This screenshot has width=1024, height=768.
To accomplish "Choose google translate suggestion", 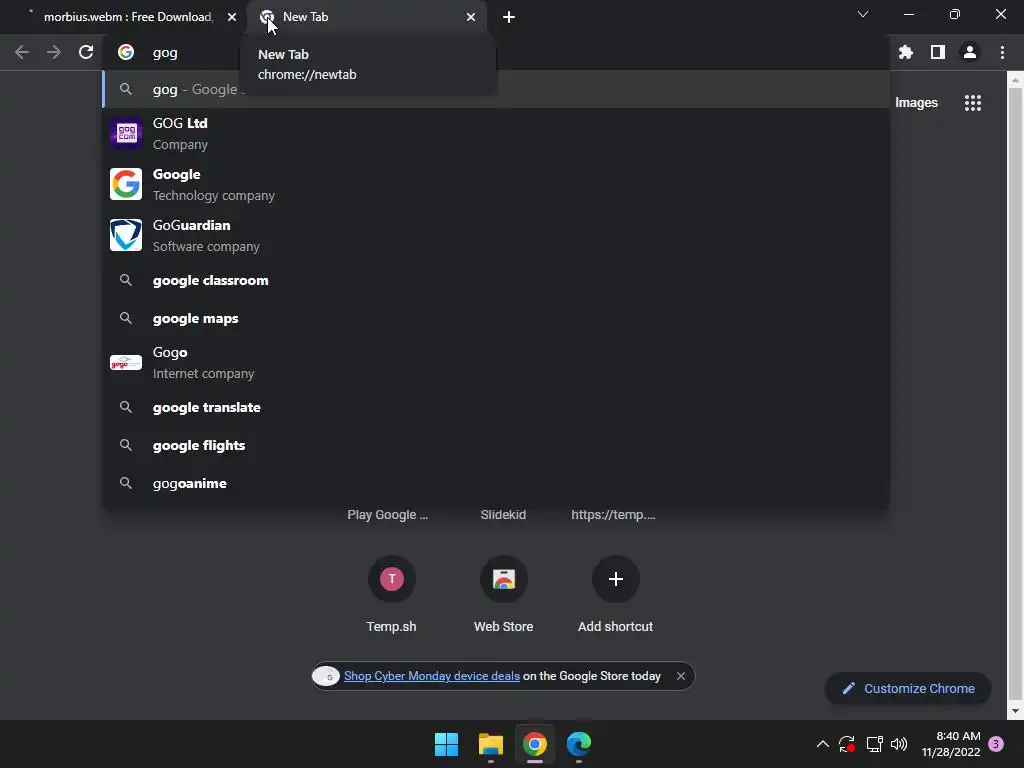I will pos(496,407).
